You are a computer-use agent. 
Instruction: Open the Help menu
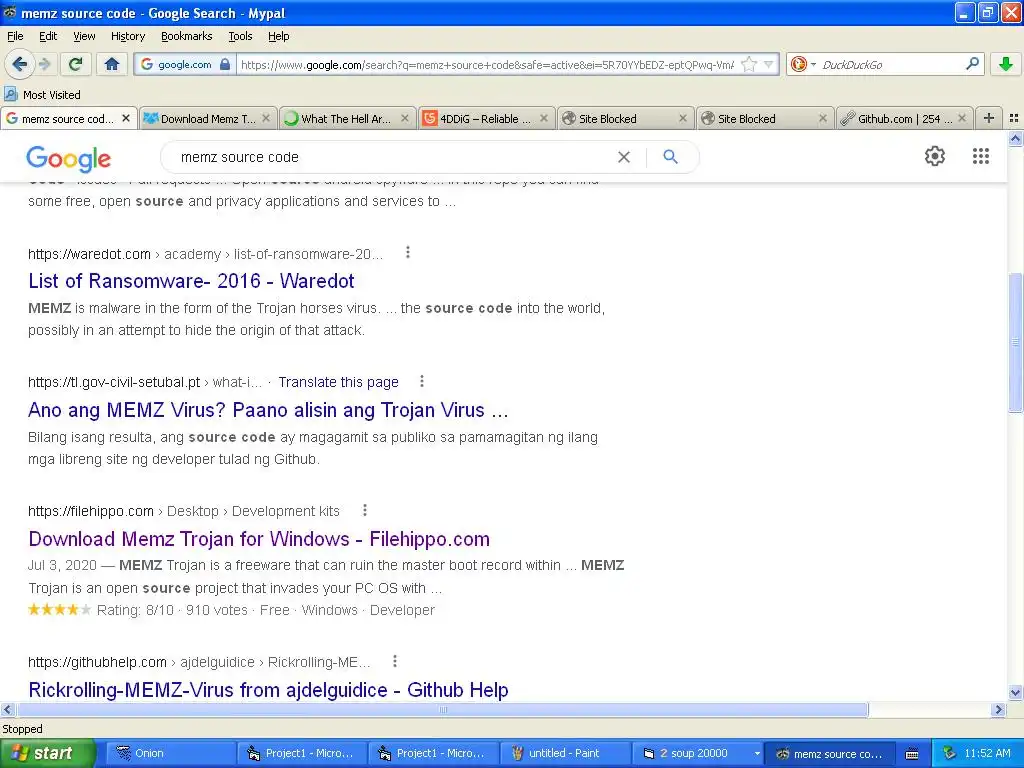click(x=278, y=36)
